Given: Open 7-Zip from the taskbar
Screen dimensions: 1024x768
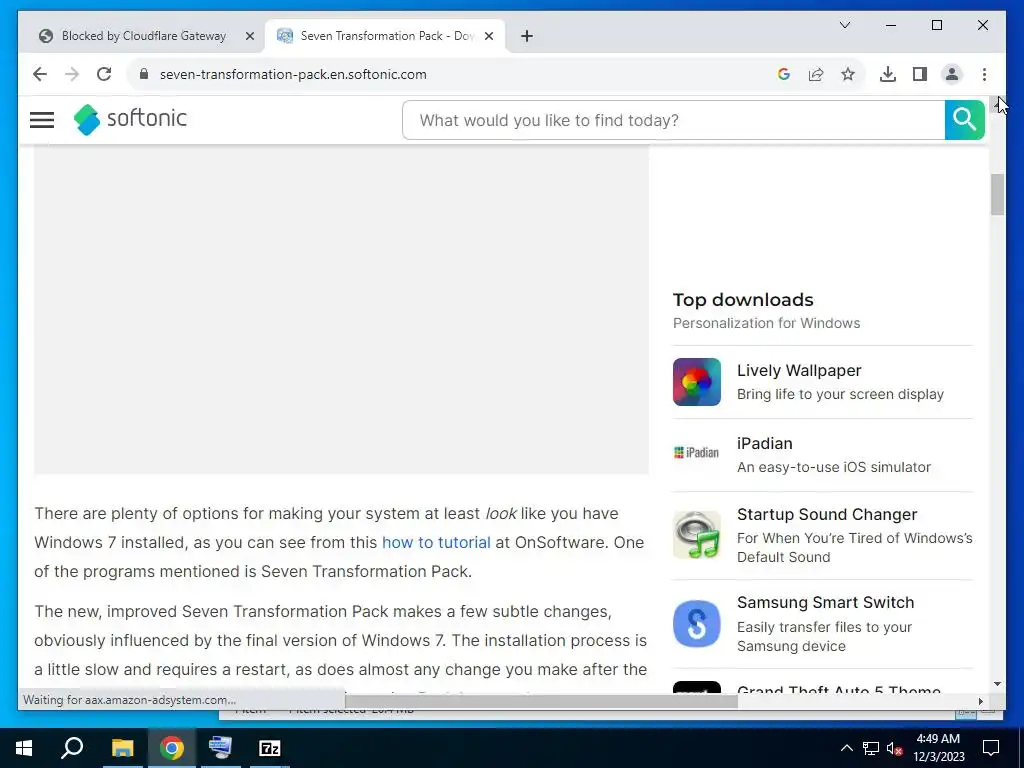Looking at the screenshot, I should 270,748.
